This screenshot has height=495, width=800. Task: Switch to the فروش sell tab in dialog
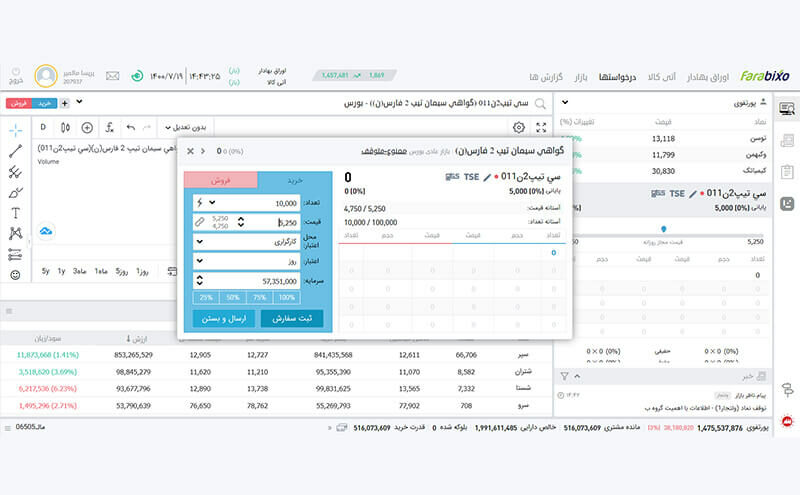coord(220,181)
